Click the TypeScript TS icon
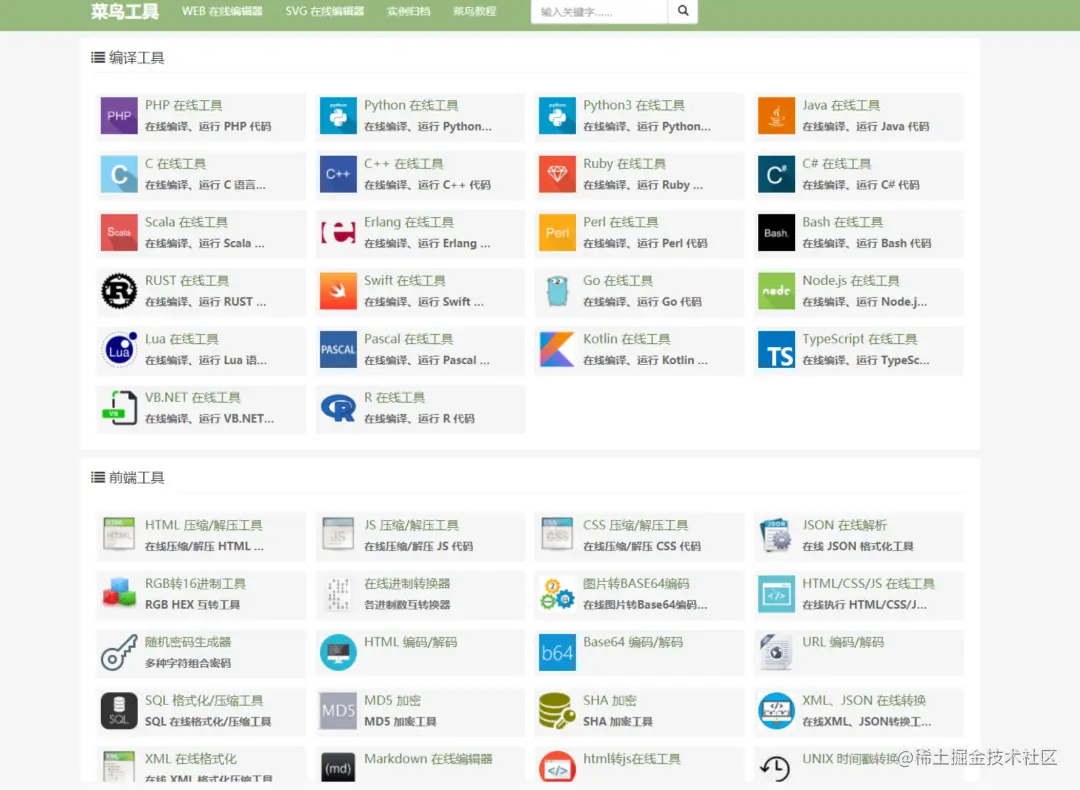Image resolution: width=1080 pixels, height=790 pixels. (x=775, y=351)
